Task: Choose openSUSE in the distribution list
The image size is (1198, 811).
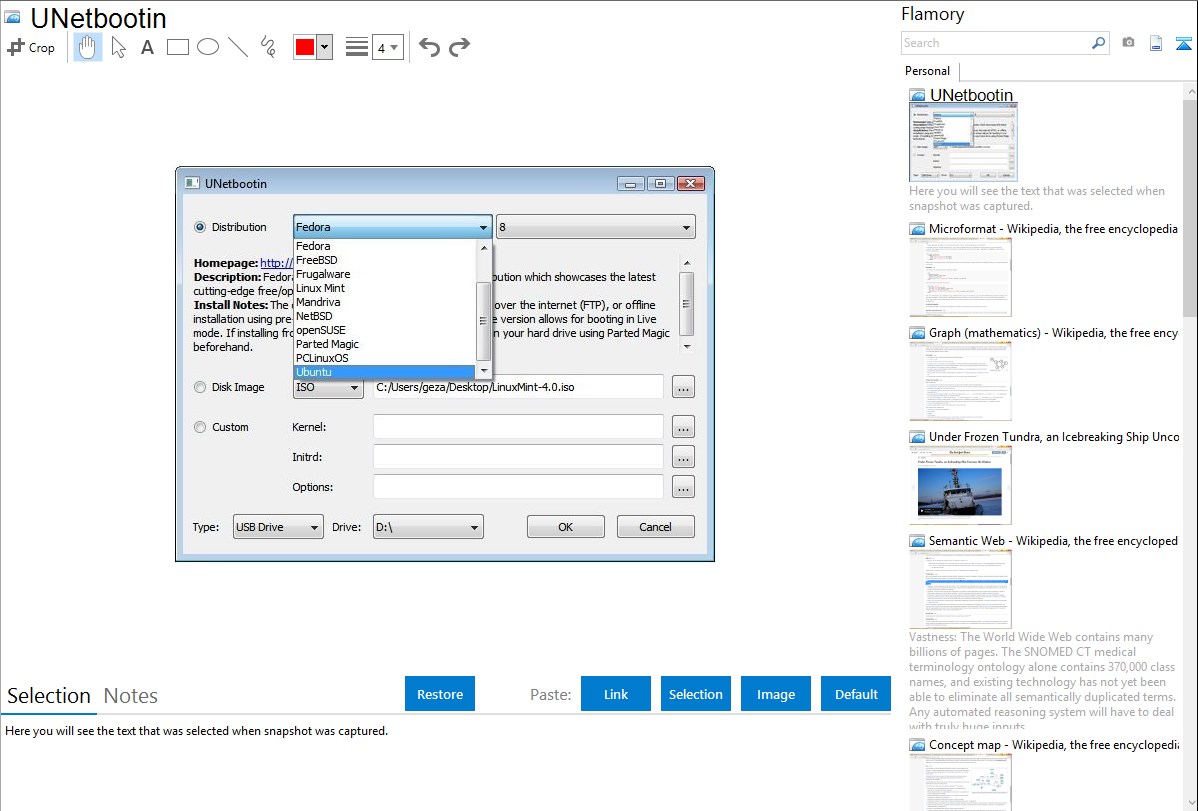Action: click(385, 330)
